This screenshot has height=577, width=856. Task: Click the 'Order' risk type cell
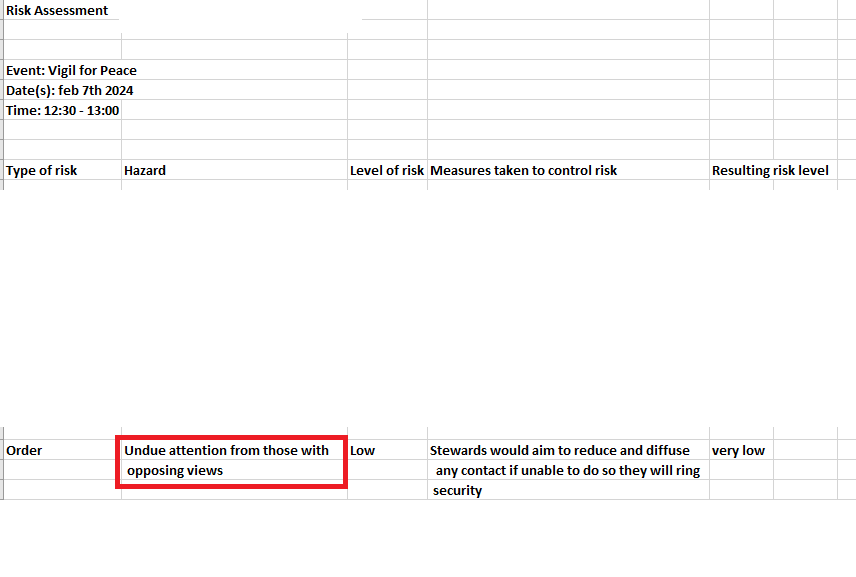point(62,450)
